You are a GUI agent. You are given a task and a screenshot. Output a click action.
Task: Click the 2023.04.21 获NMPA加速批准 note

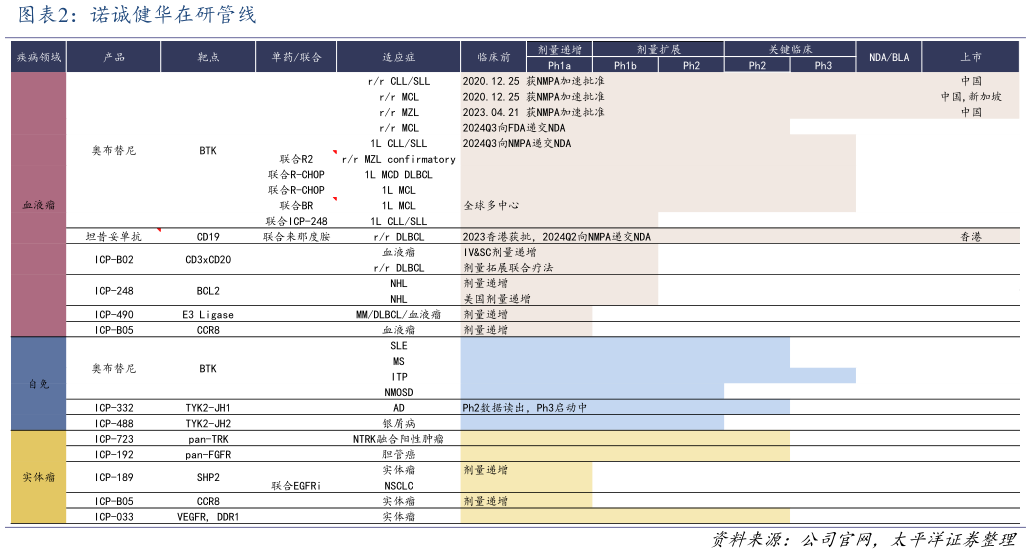pyautogui.click(x=533, y=112)
